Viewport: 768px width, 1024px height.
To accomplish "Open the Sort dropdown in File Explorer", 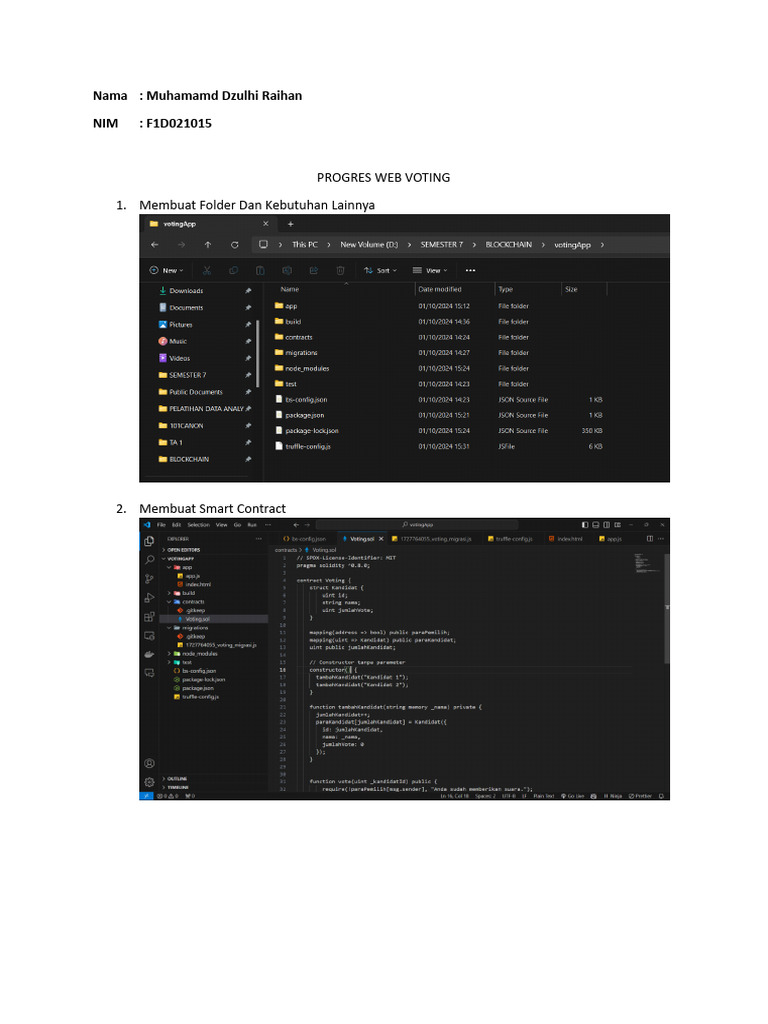I will [382, 270].
